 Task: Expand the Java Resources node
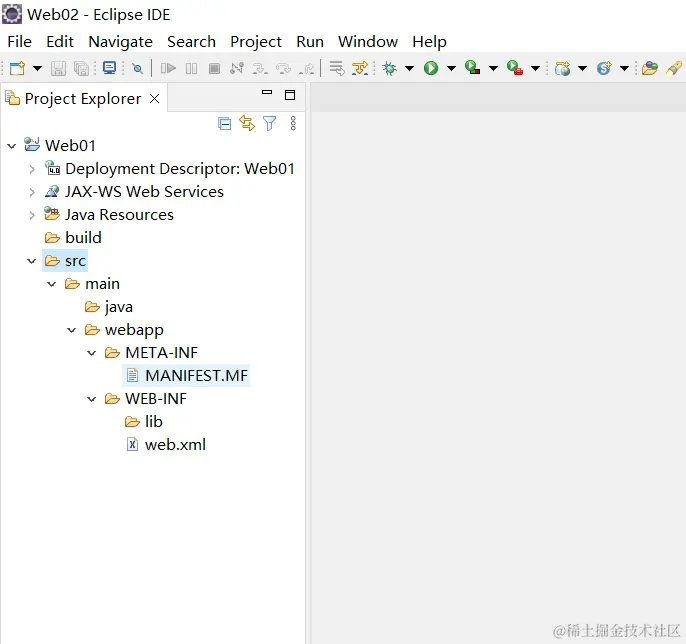click(x=32, y=215)
